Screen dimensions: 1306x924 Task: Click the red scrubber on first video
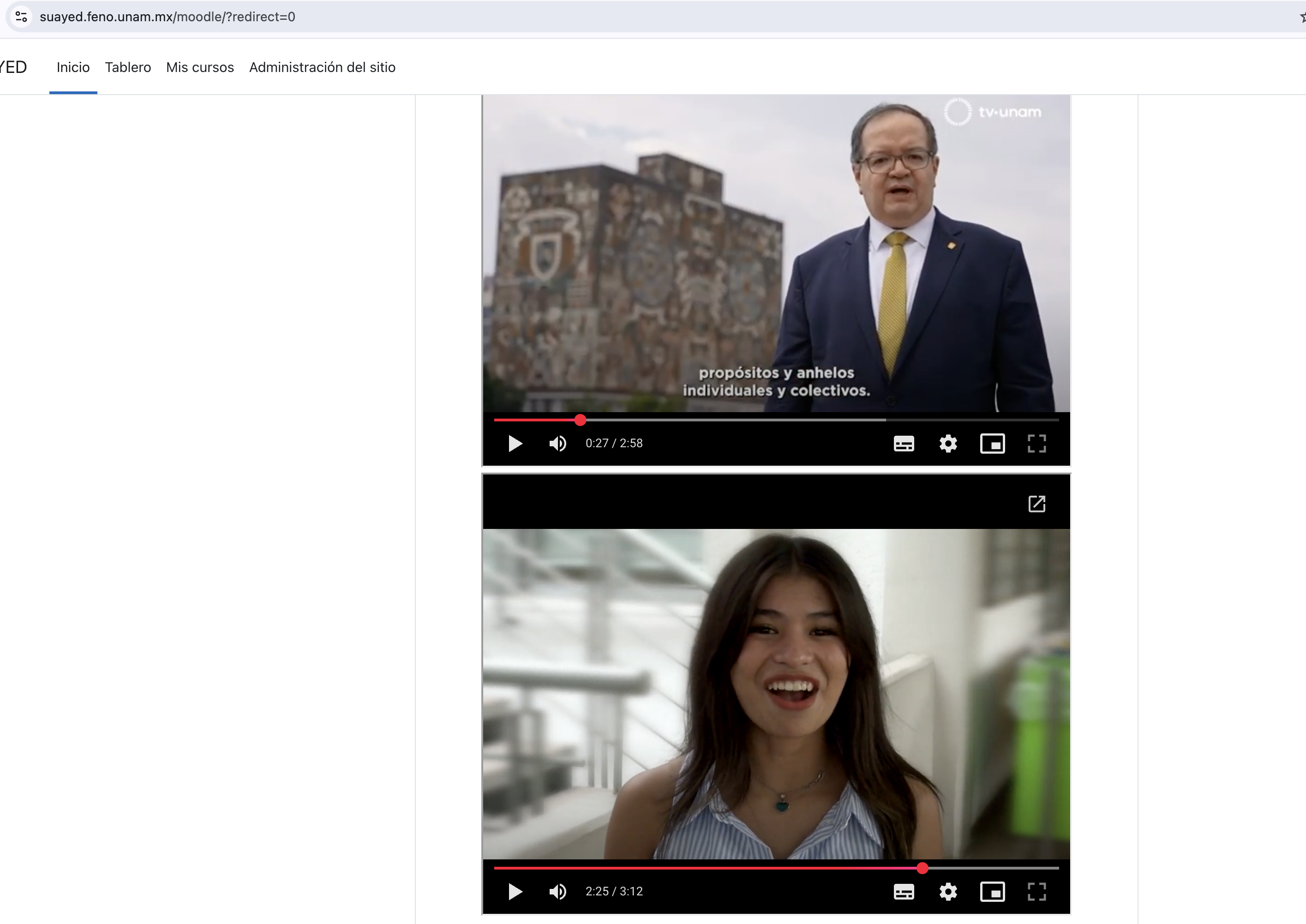[580, 420]
